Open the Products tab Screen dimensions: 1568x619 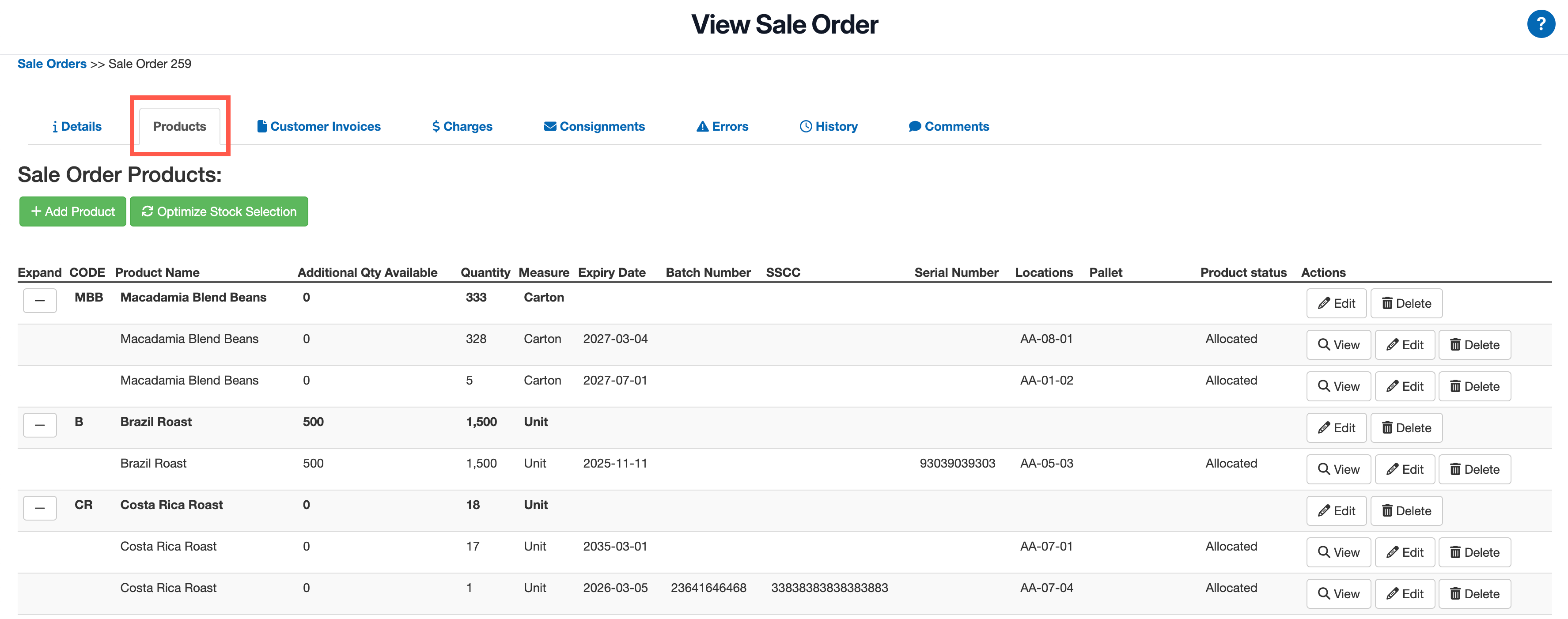coord(179,126)
